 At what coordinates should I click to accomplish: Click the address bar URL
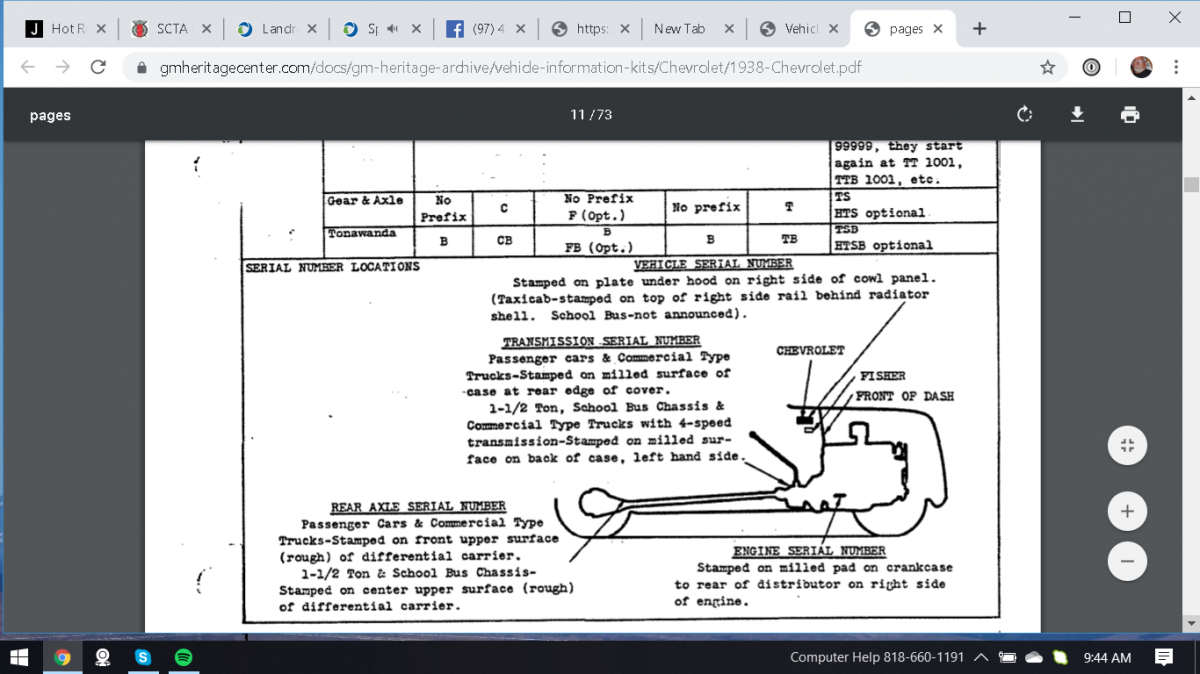[510, 69]
